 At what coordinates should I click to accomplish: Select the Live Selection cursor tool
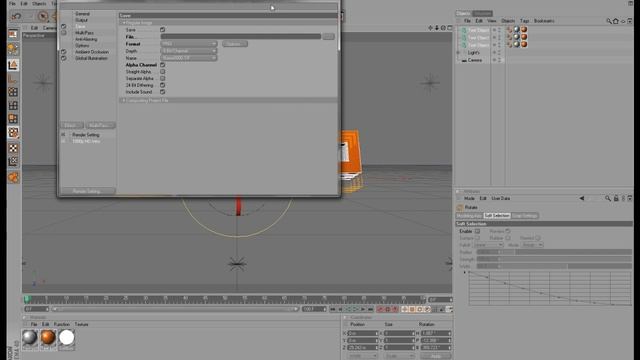coord(42,16)
